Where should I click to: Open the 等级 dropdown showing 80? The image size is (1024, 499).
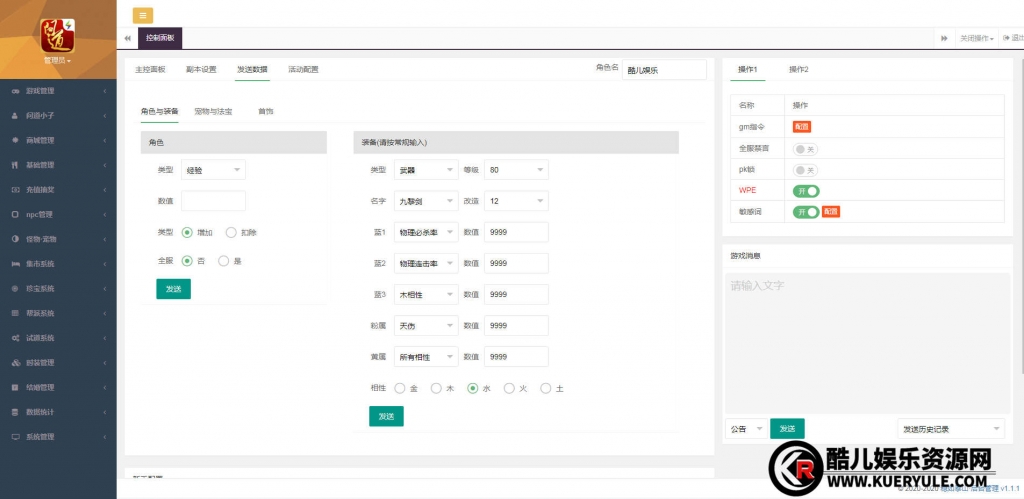tap(516, 170)
